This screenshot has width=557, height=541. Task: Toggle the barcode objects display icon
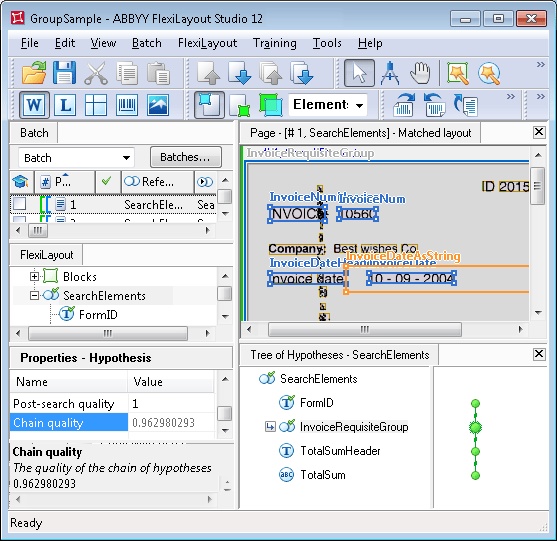click(127, 105)
